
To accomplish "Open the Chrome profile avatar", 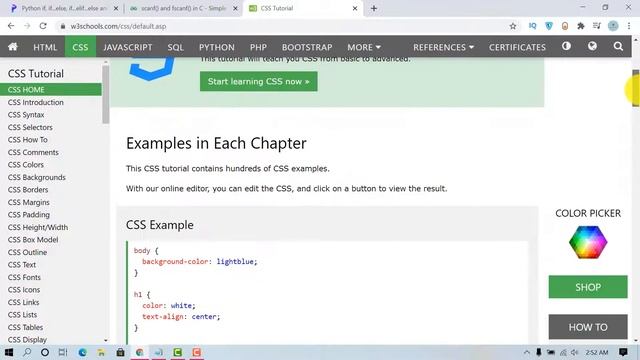I will click(x=613, y=26).
